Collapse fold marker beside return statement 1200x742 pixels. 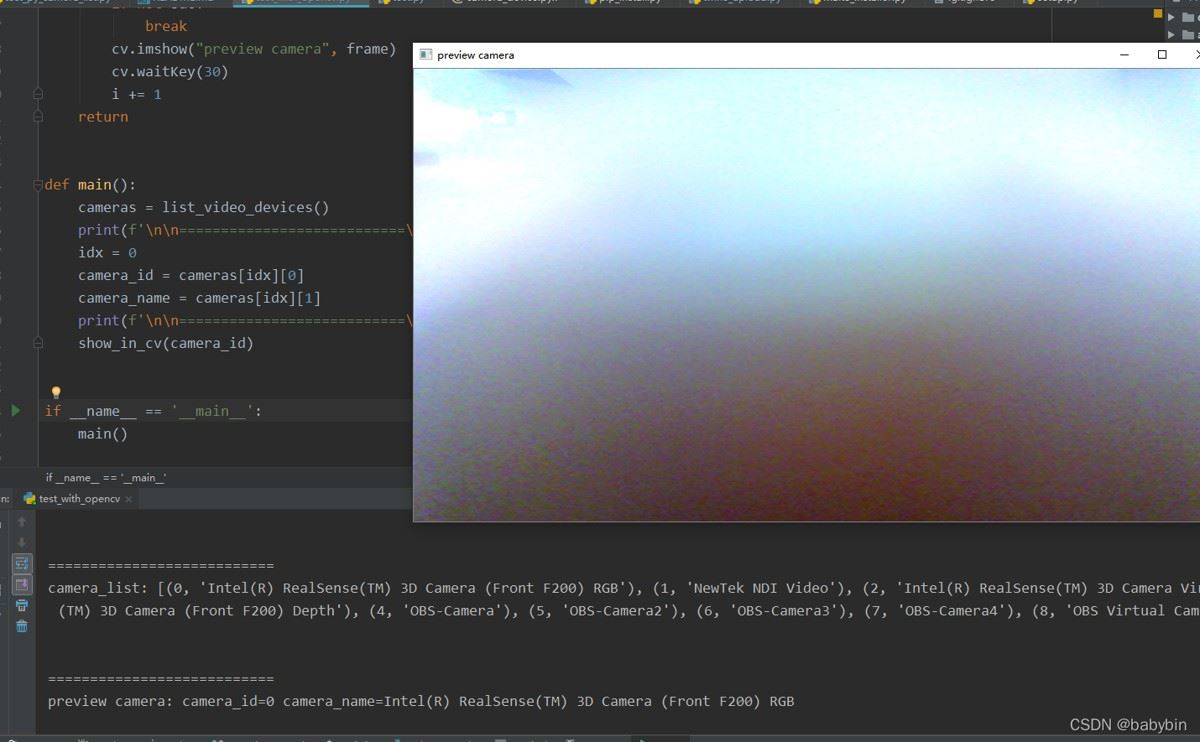(38, 116)
